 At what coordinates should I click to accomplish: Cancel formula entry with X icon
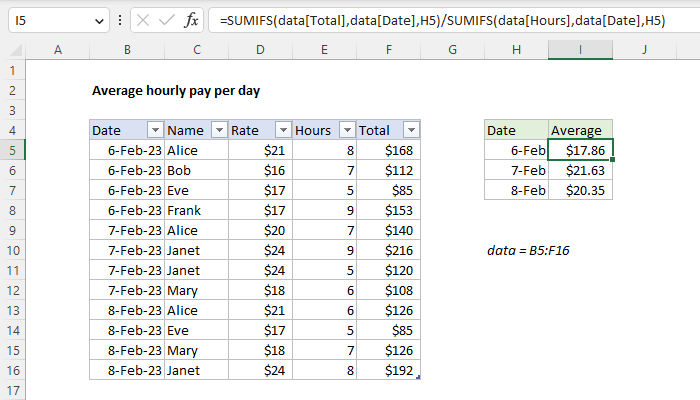point(143,21)
